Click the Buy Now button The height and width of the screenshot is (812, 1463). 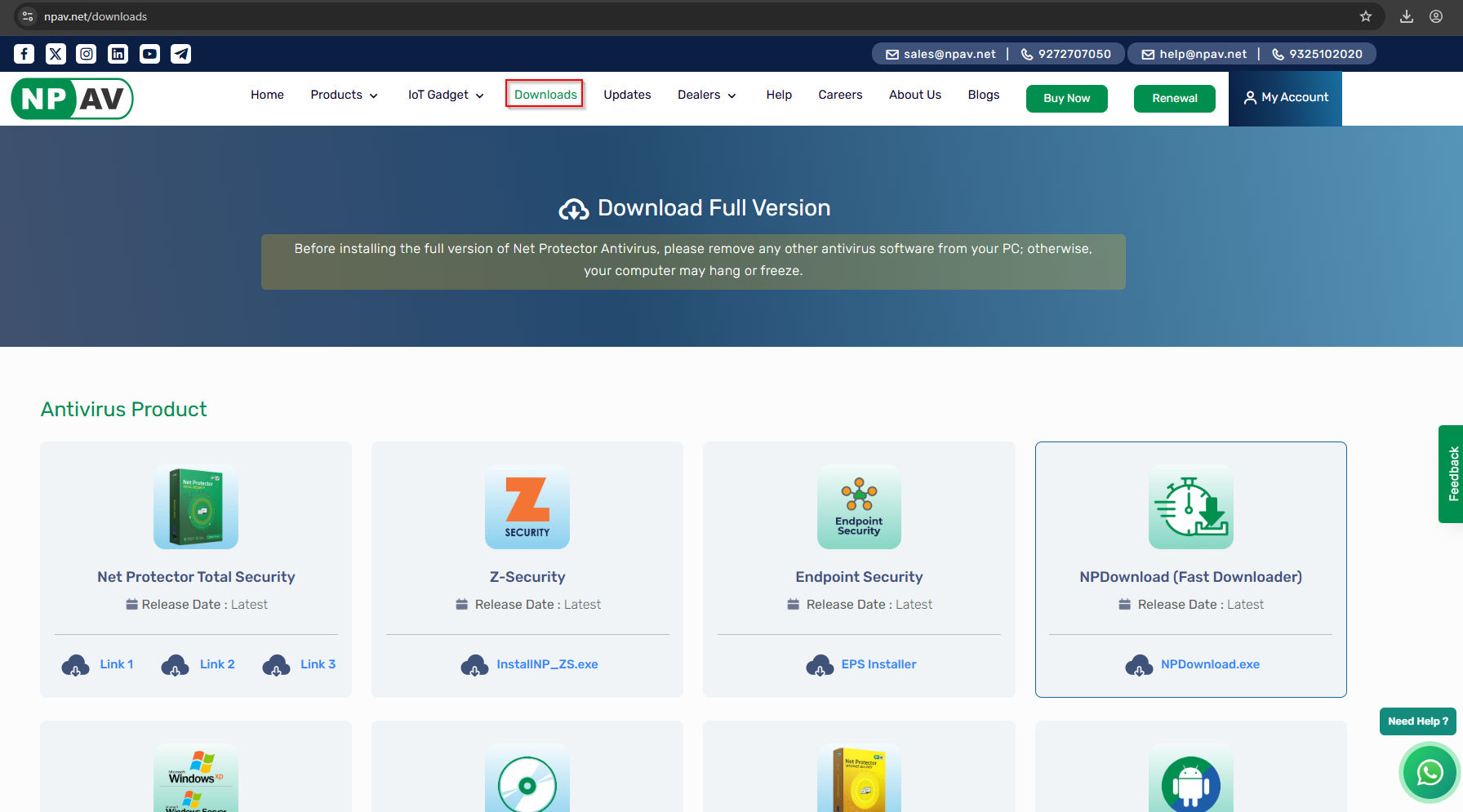(x=1066, y=98)
